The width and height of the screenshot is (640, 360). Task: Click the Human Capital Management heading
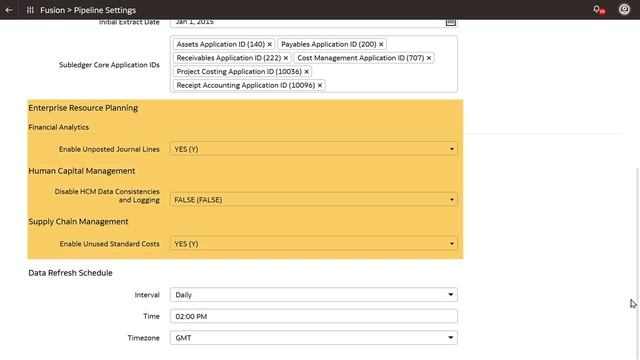[82, 171]
